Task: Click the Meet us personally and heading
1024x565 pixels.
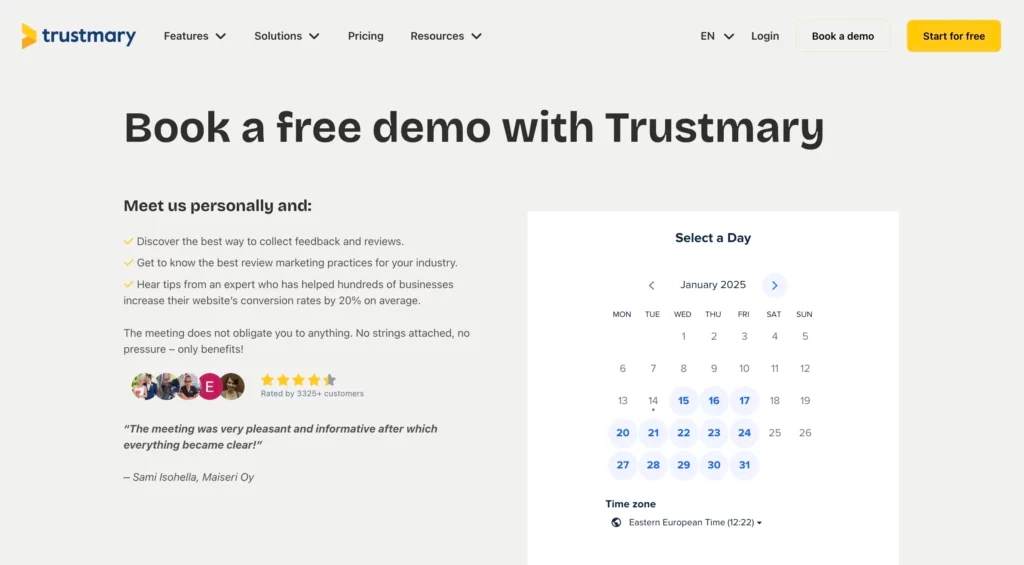Action: [217, 206]
